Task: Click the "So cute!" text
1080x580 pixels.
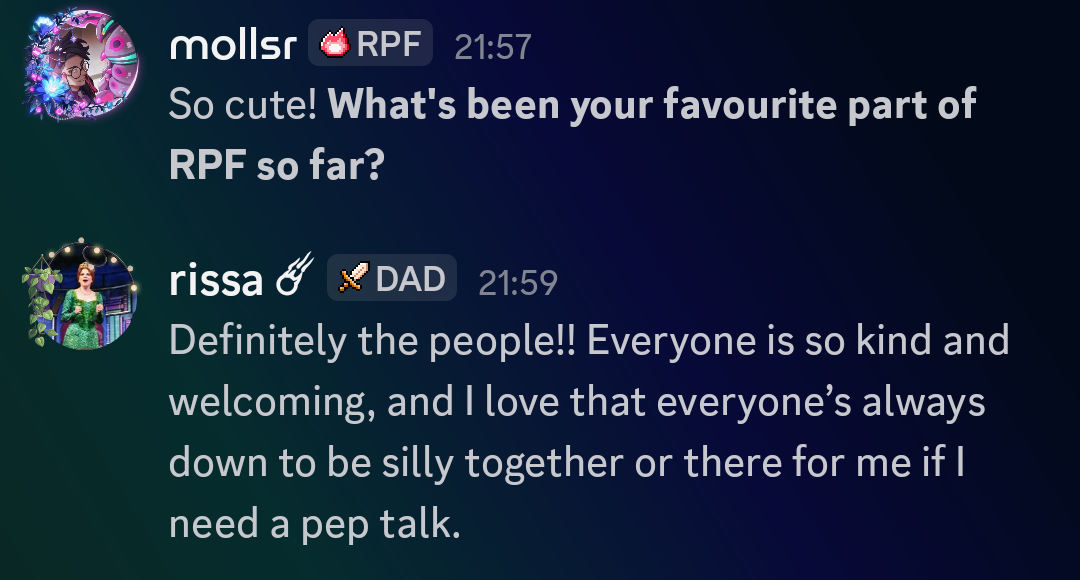Action: pos(243,104)
